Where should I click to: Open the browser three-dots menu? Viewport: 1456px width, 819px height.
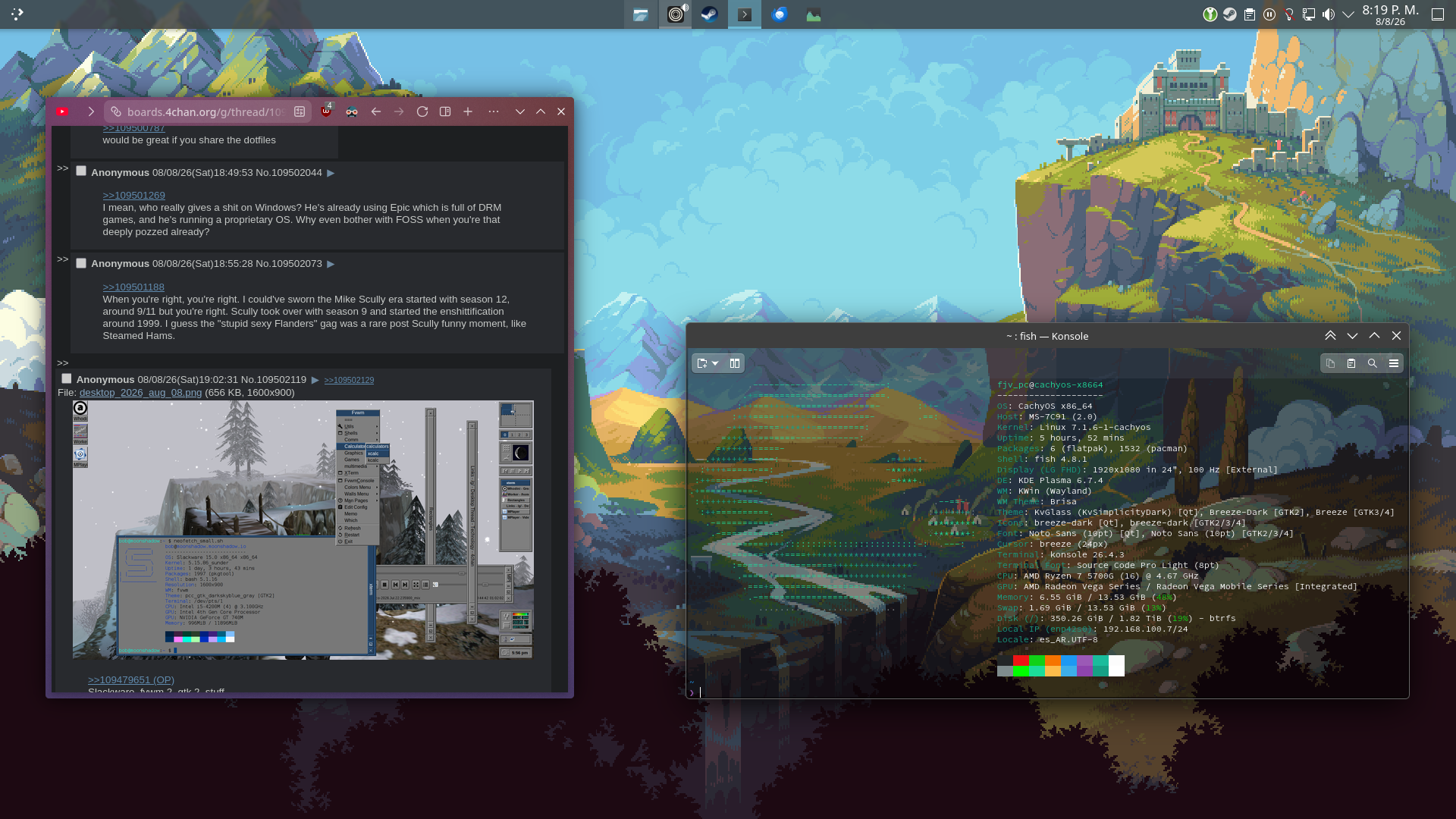[494, 111]
